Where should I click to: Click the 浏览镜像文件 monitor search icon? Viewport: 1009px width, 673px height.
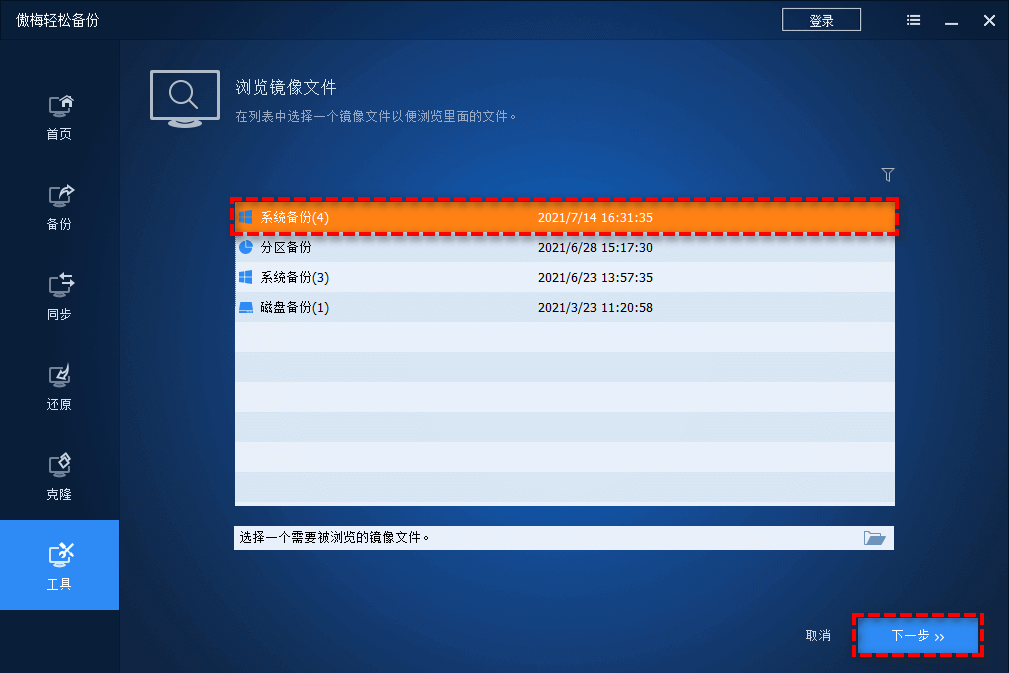click(x=185, y=98)
